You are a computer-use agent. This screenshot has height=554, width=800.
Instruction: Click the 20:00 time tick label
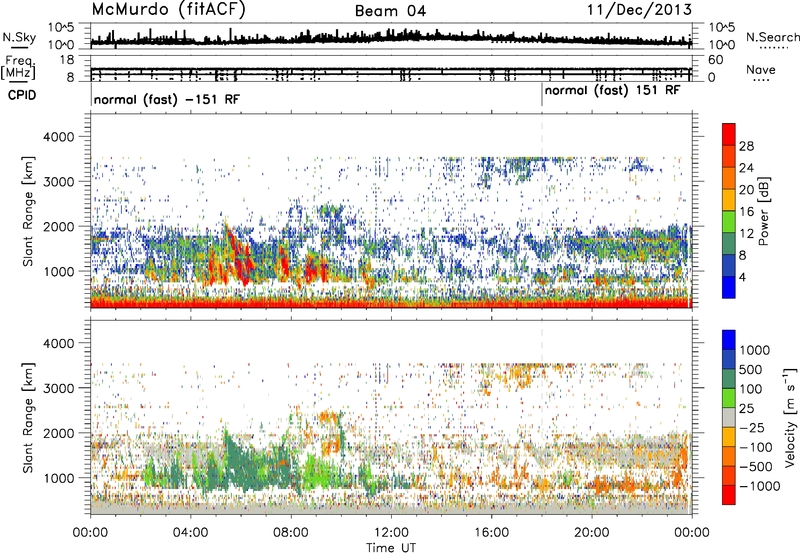pos(591,533)
